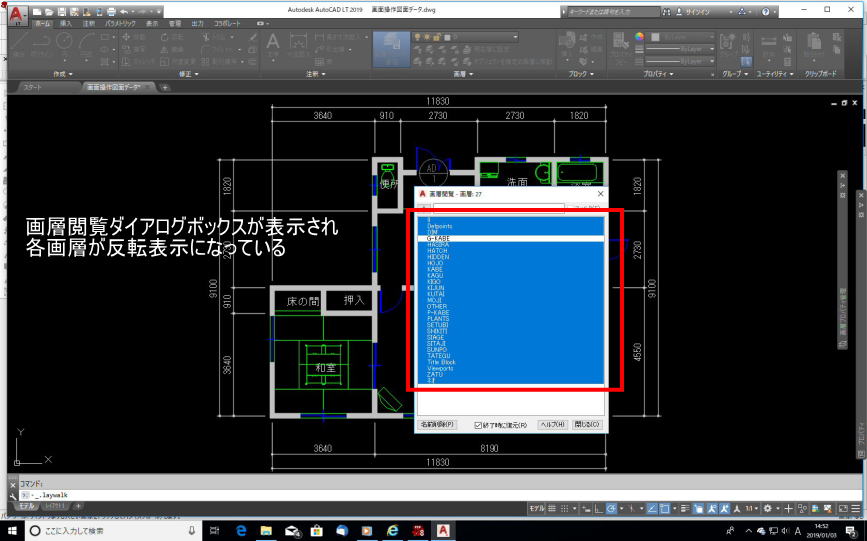
Task: Expand the 画層 panel dropdown
Action: tap(463, 74)
